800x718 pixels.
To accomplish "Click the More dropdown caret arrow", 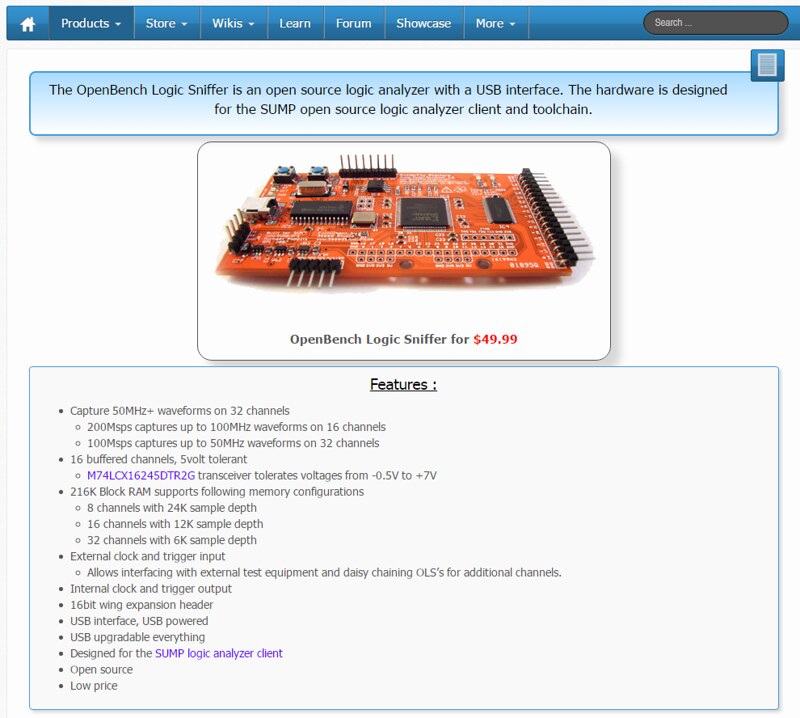I will pos(512,24).
